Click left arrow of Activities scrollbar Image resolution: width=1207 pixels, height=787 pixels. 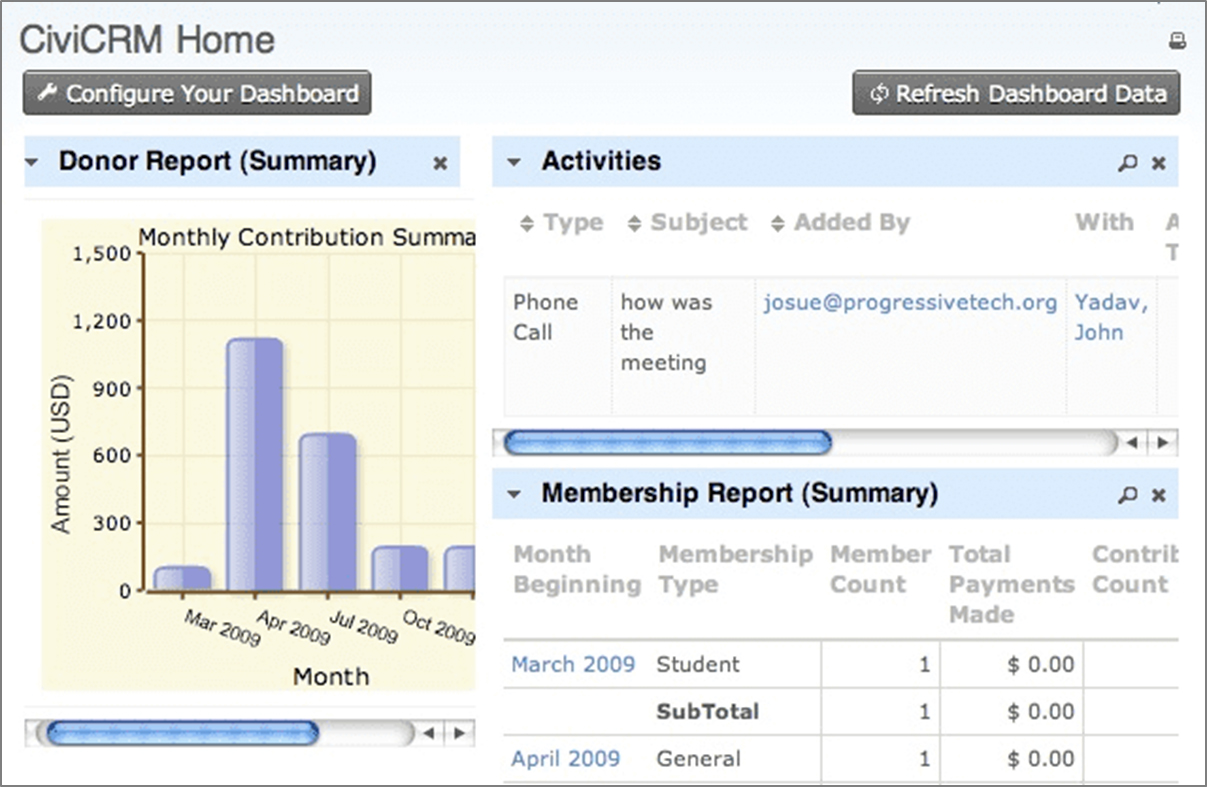click(1131, 443)
